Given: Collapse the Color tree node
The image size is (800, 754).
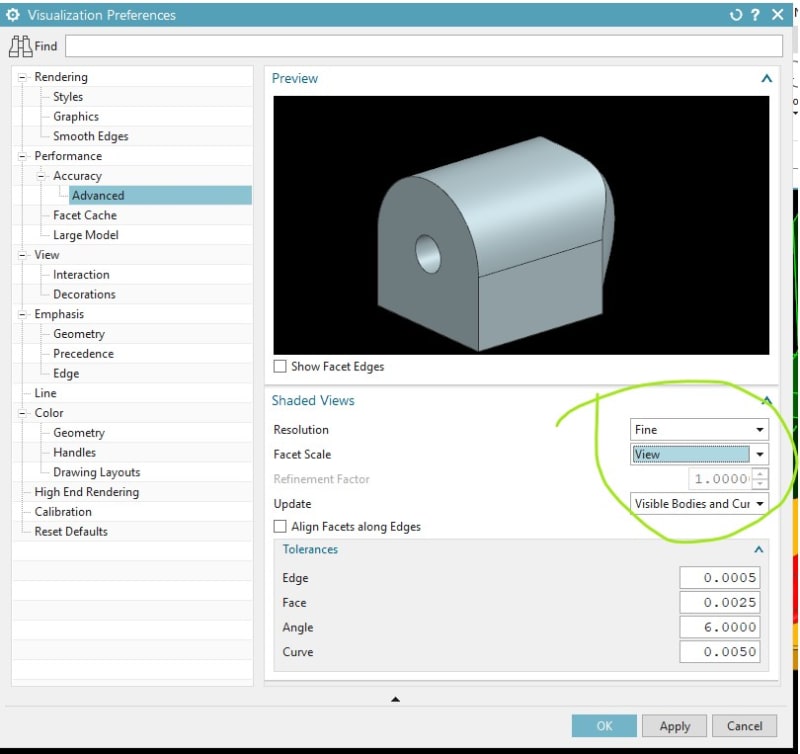Looking at the screenshot, I should (22, 414).
